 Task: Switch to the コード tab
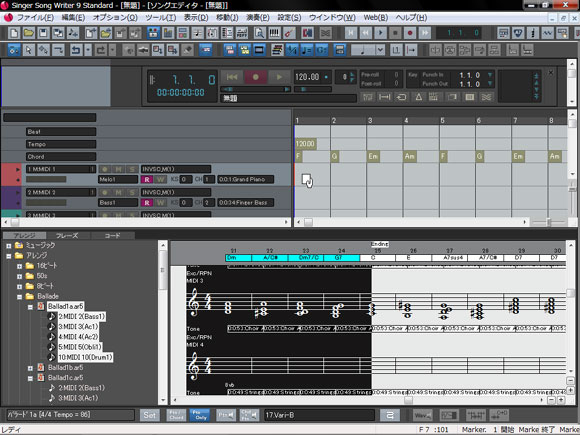pyautogui.click(x=112, y=235)
